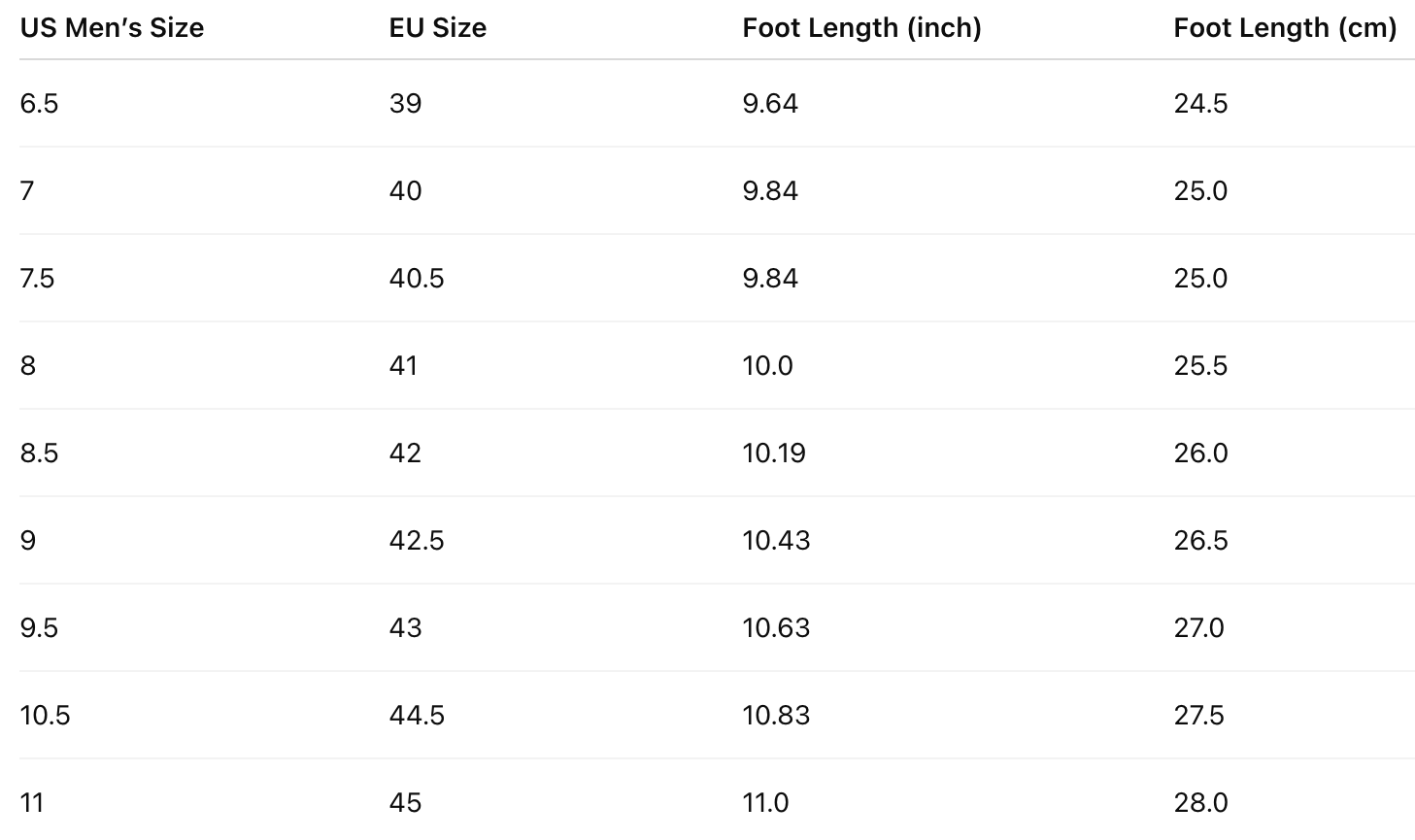1415x840 pixels.
Task: Select EU size 44.5 cell
Action: click(417, 716)
